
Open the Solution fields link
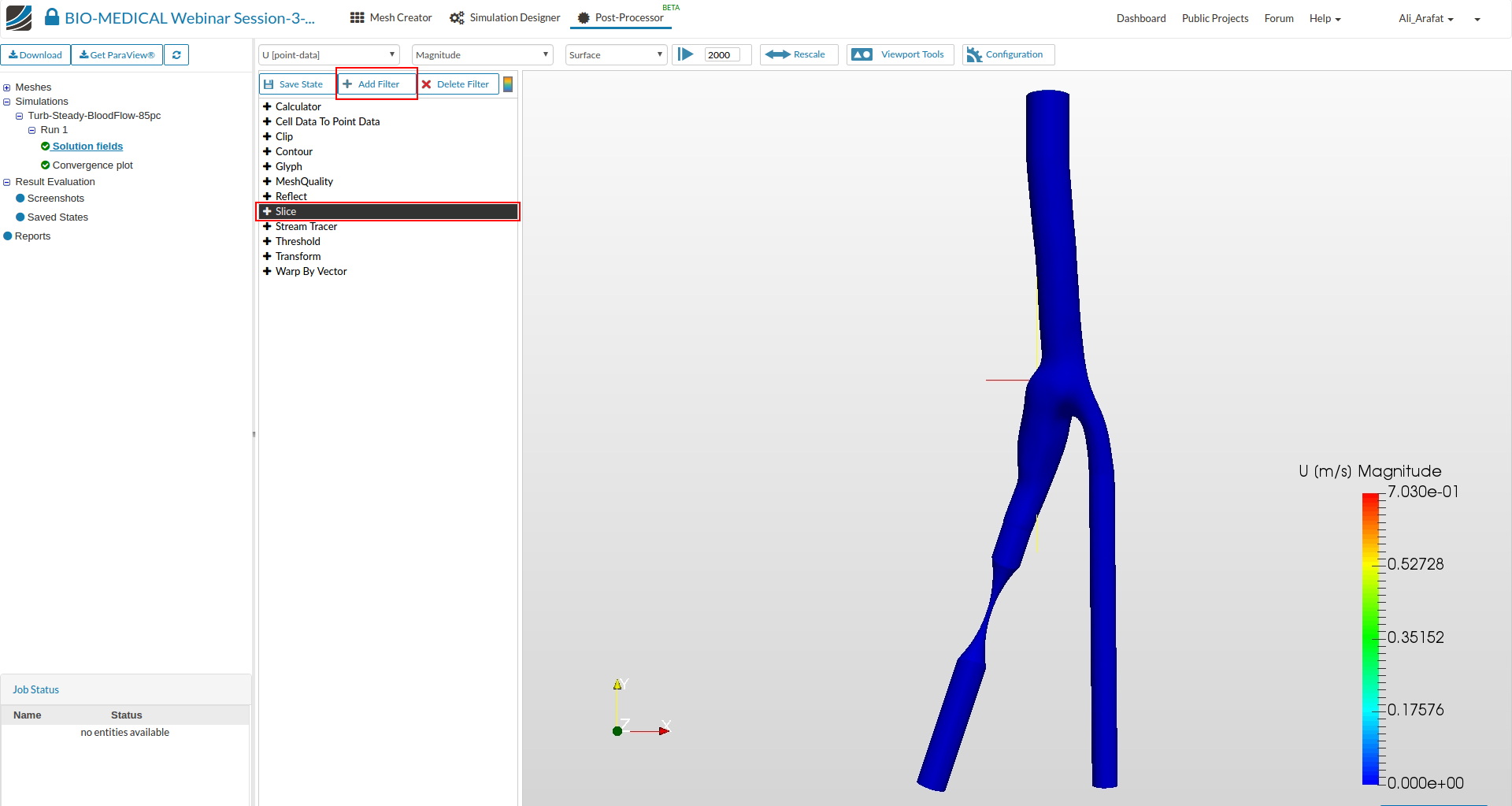(87, 146)
